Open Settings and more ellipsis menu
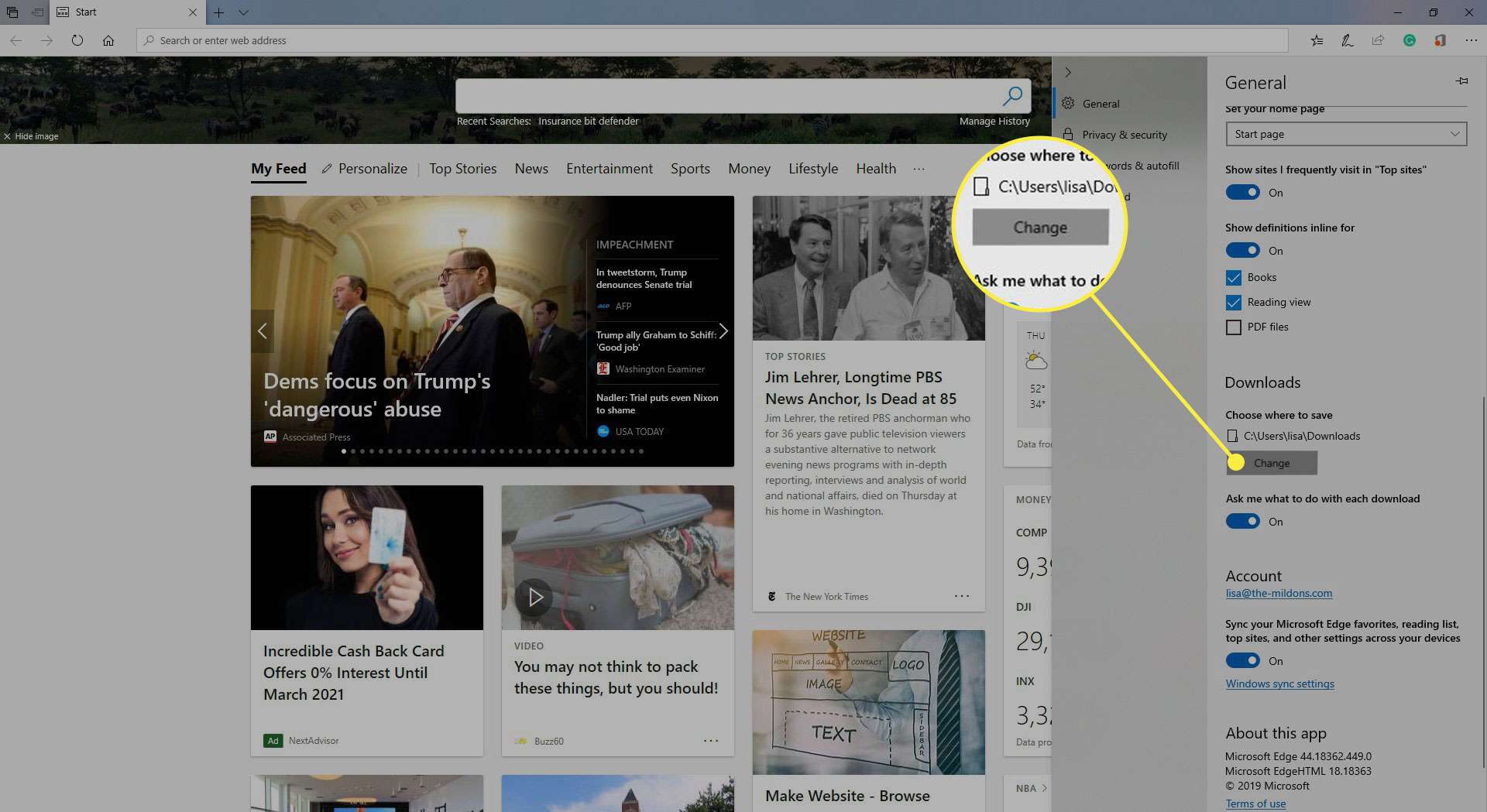1487x812 pixels. [x=1471, y=40]
